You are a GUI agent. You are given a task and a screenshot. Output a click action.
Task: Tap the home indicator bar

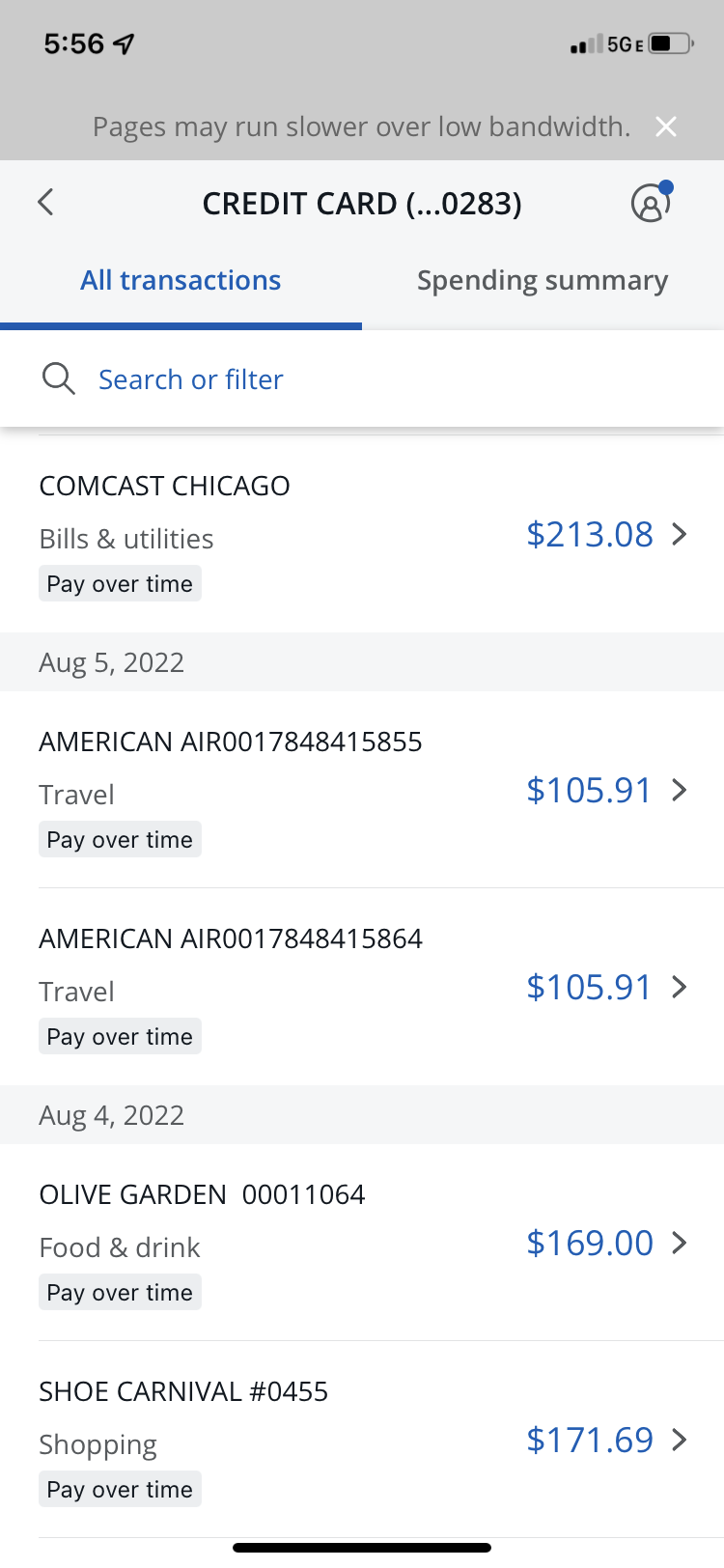pos(362,1548)
